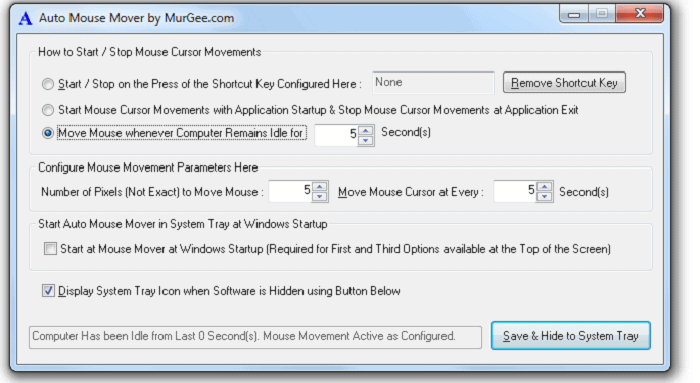Minimize the Auto Mouse Mover window

point(574,14)
